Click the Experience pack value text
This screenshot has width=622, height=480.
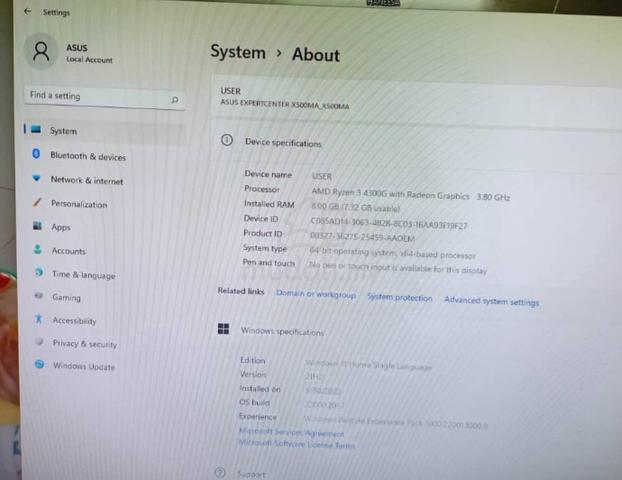(395, 422)
